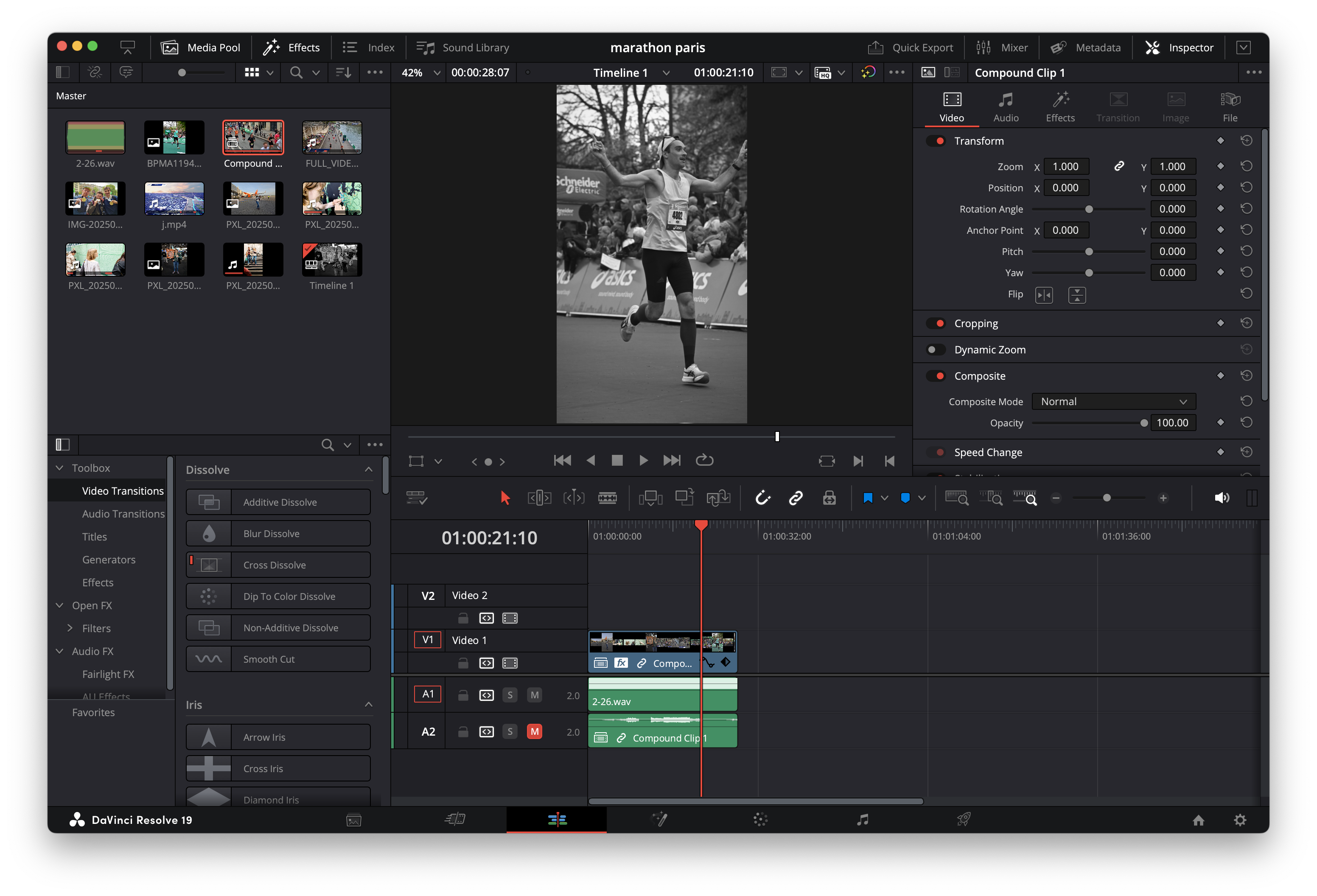The width and height of the screenshot is (1317, 896).
Task: Select Generators in Toolbox
Action: tap(109, 559)
